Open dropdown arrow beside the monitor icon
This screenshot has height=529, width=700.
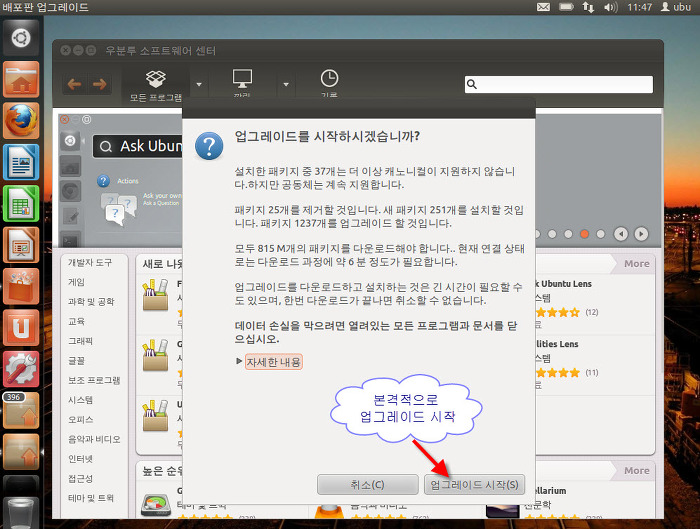(286, 84)
